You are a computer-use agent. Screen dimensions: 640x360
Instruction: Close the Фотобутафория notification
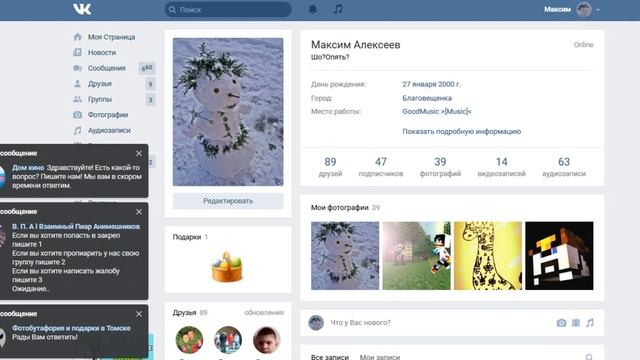coord(139,314)
